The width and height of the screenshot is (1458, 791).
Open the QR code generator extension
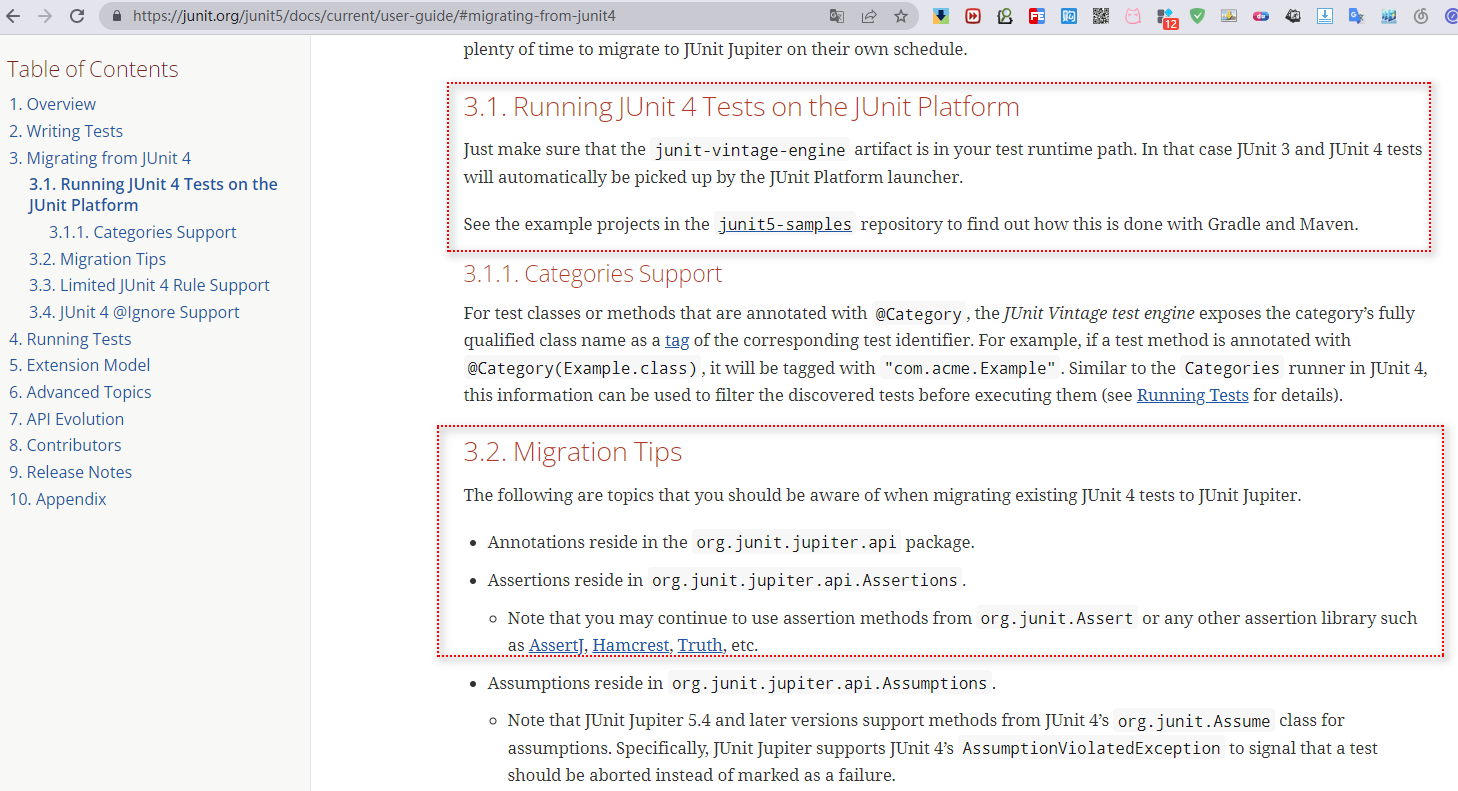click(x=1101, y=16)
